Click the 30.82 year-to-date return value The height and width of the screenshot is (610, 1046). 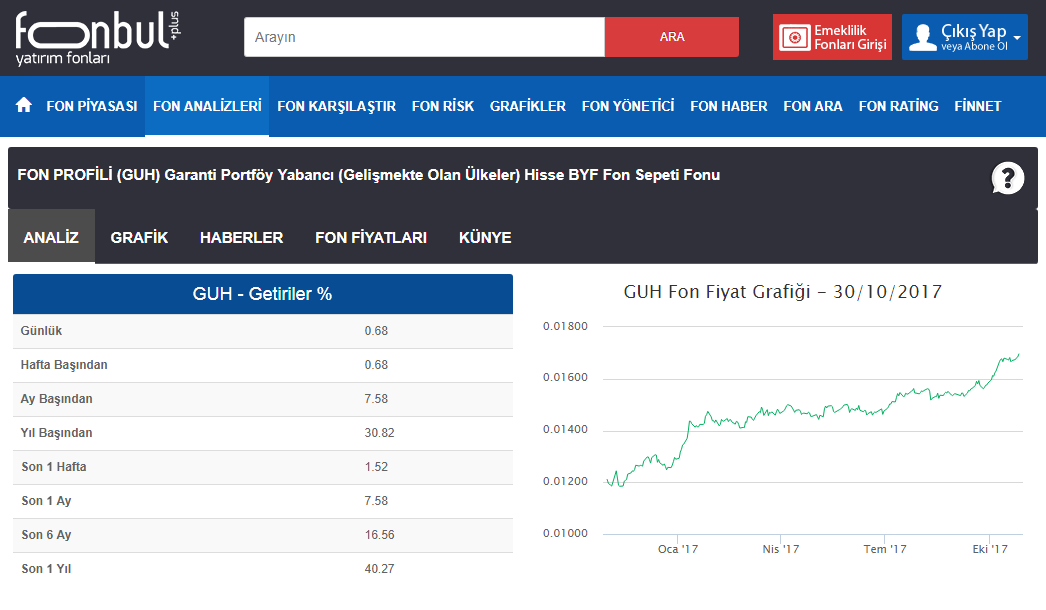[x=380, y=433]
